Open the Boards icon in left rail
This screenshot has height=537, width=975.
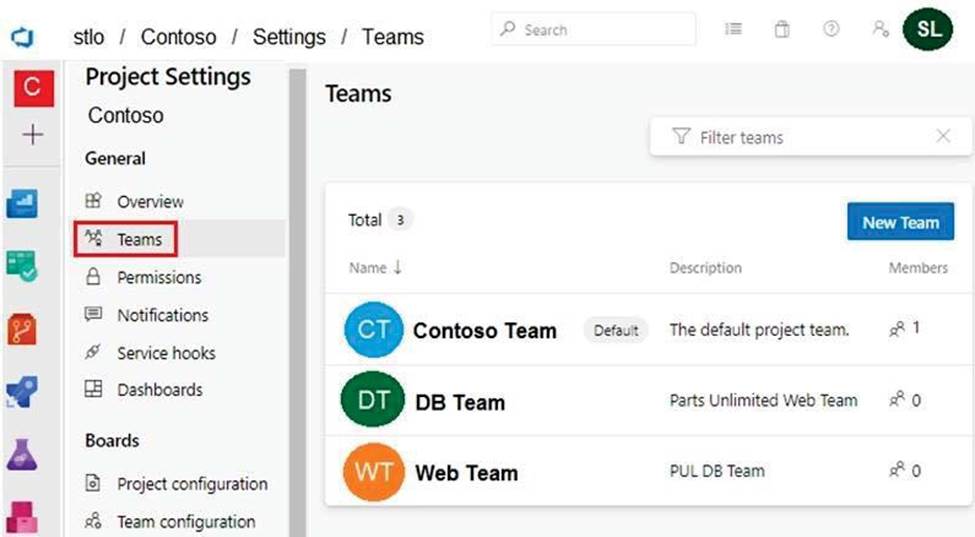point(22,266)
